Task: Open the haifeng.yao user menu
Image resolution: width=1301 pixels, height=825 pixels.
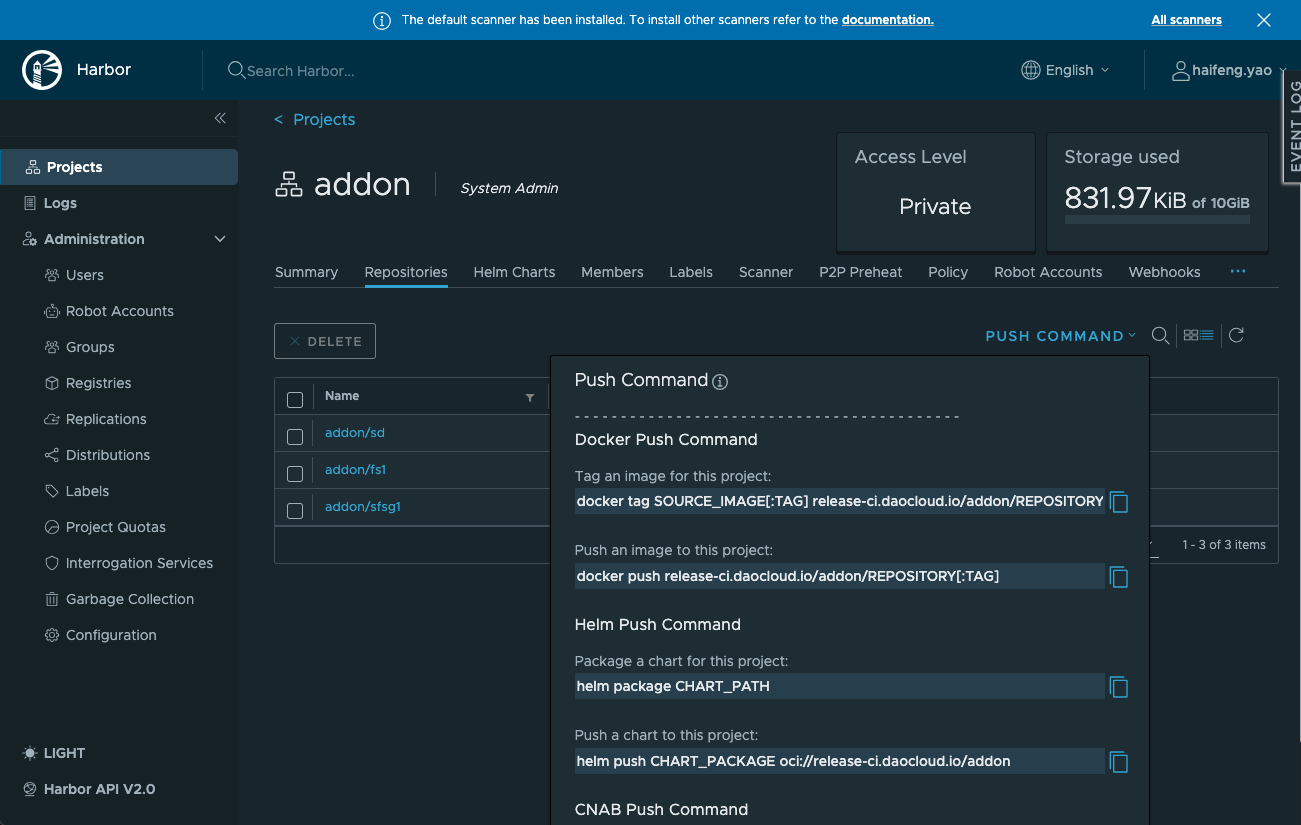Action: pos(1231,70)
